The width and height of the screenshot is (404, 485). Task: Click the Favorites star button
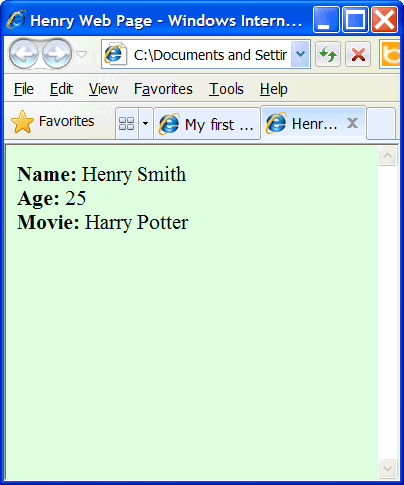pos(53,121)
